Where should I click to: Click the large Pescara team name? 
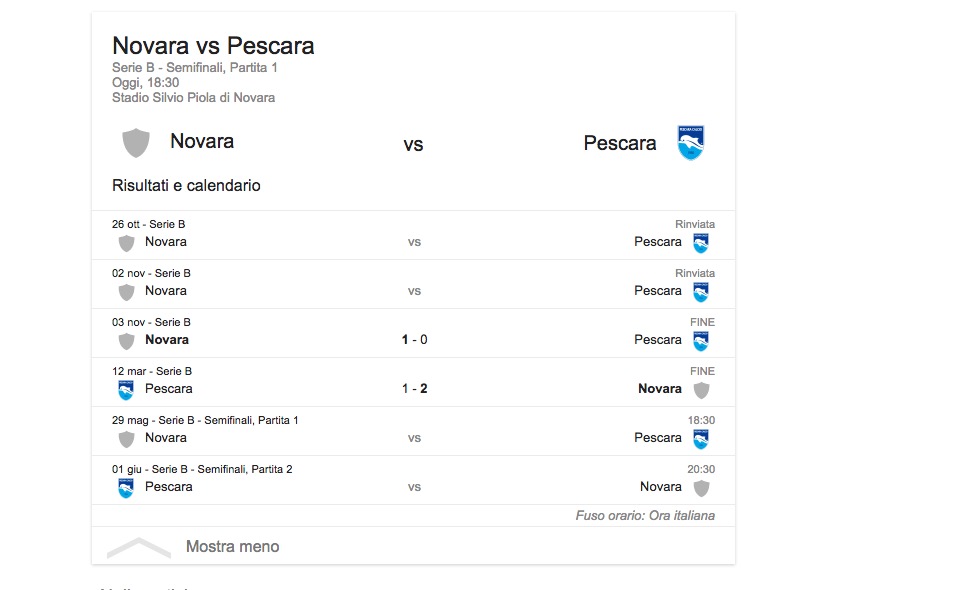tap(620, 143)
